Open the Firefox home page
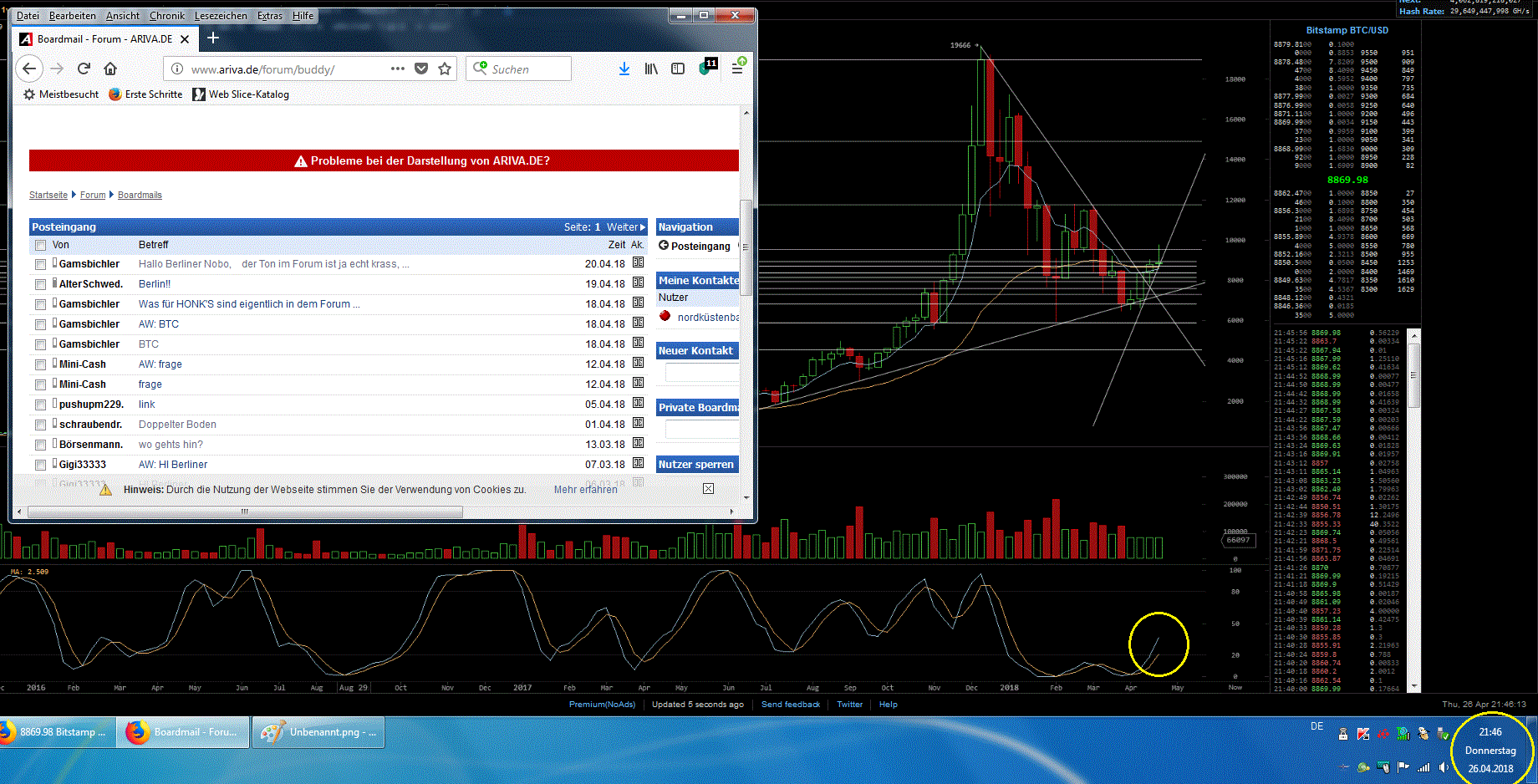 coord(110,69)
